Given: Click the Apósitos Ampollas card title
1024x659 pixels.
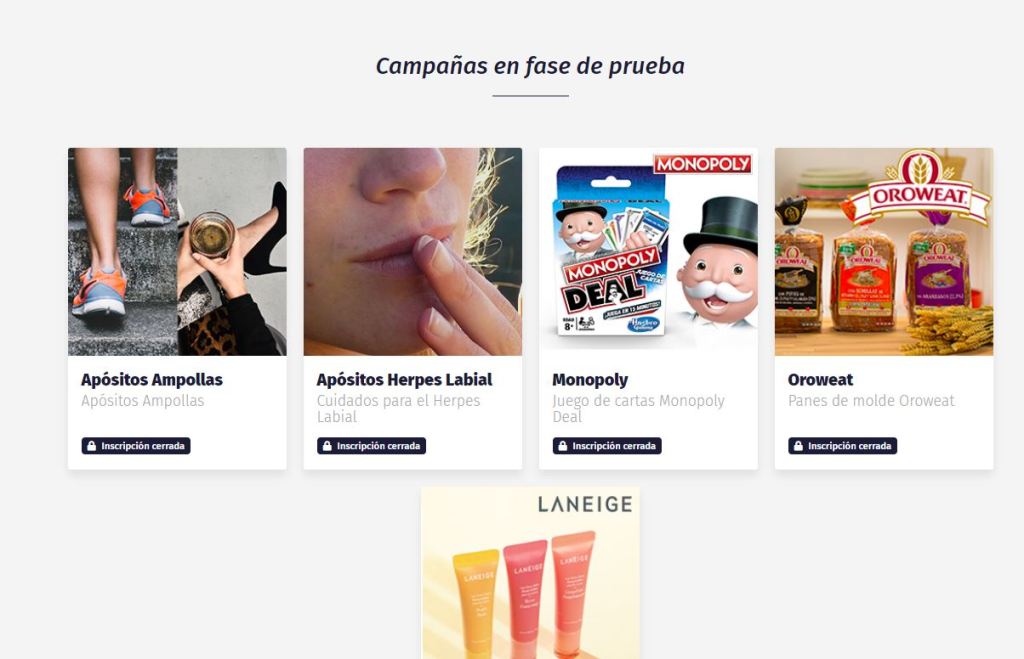Looking at the screenshot, I should 152,379.
